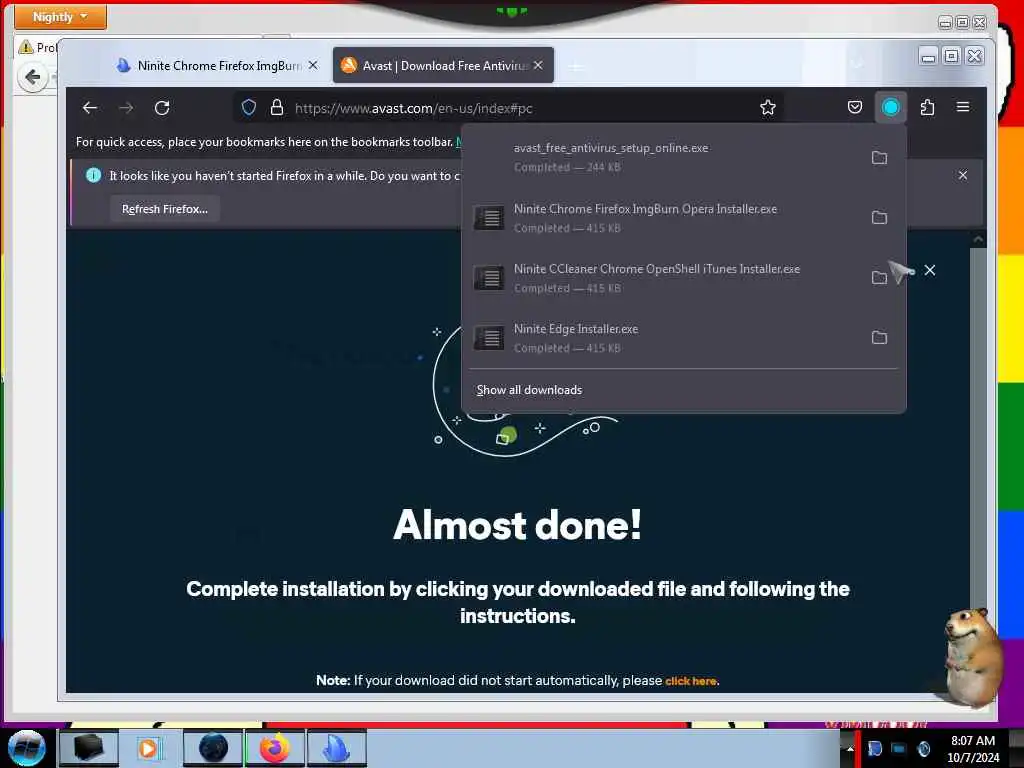
Task: Close the Ninite tab
Action: tap(313, 65)
